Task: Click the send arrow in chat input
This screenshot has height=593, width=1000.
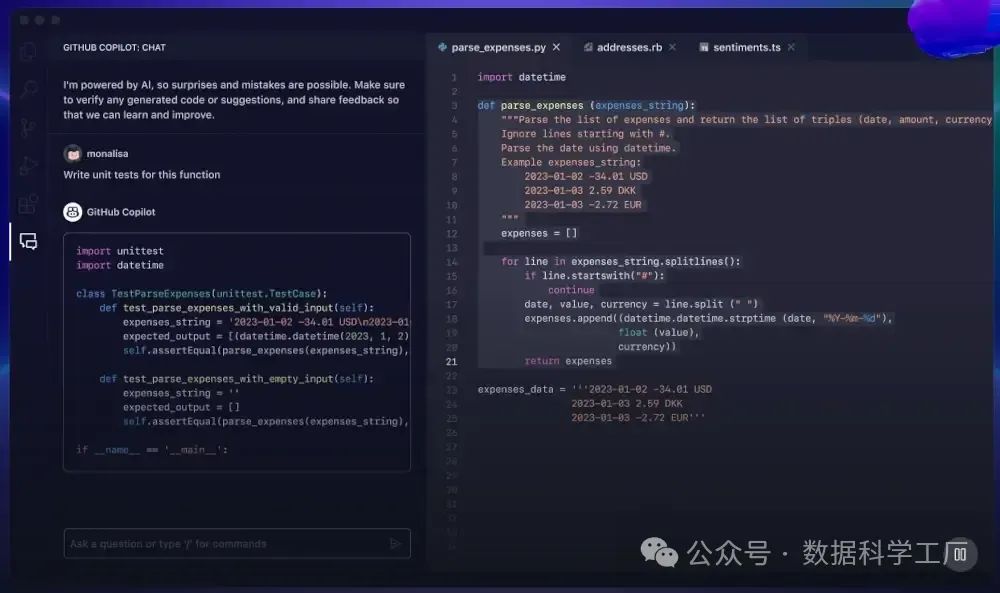Action: [396, 544]
